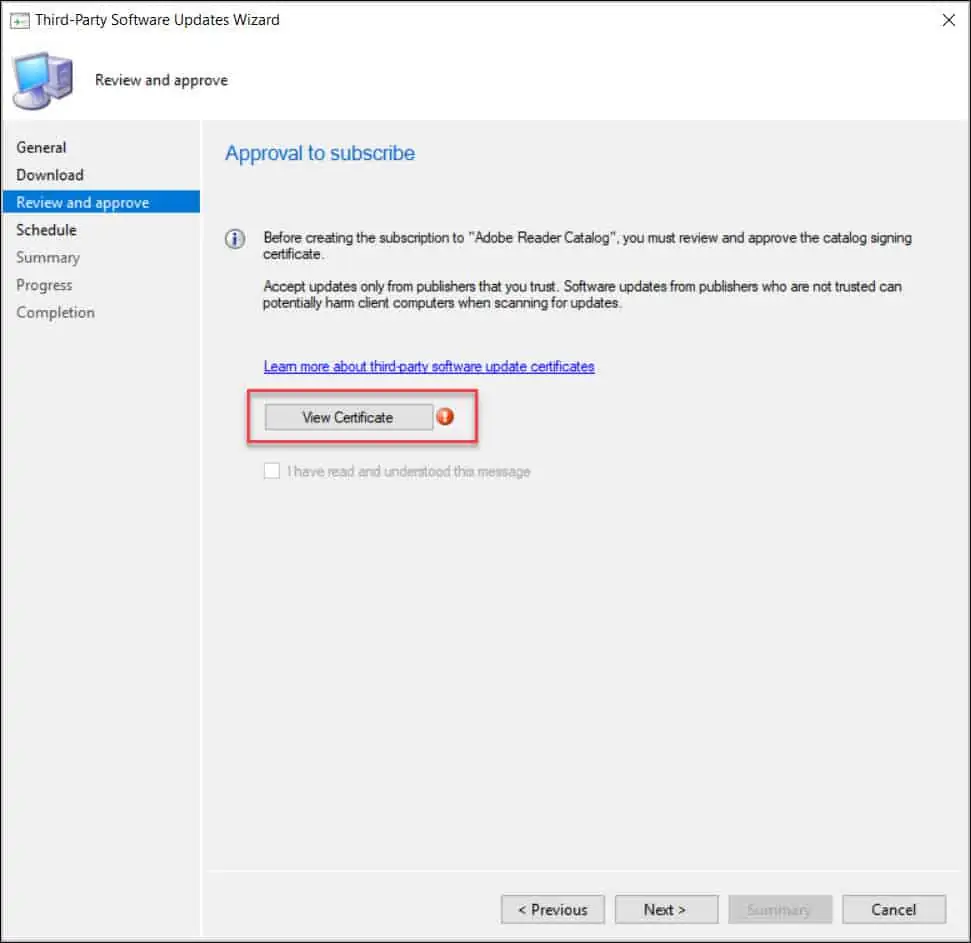Click the 'Approval to subscribe' heading
Viewport: 971px width, 943px height.
coord(320,153)
